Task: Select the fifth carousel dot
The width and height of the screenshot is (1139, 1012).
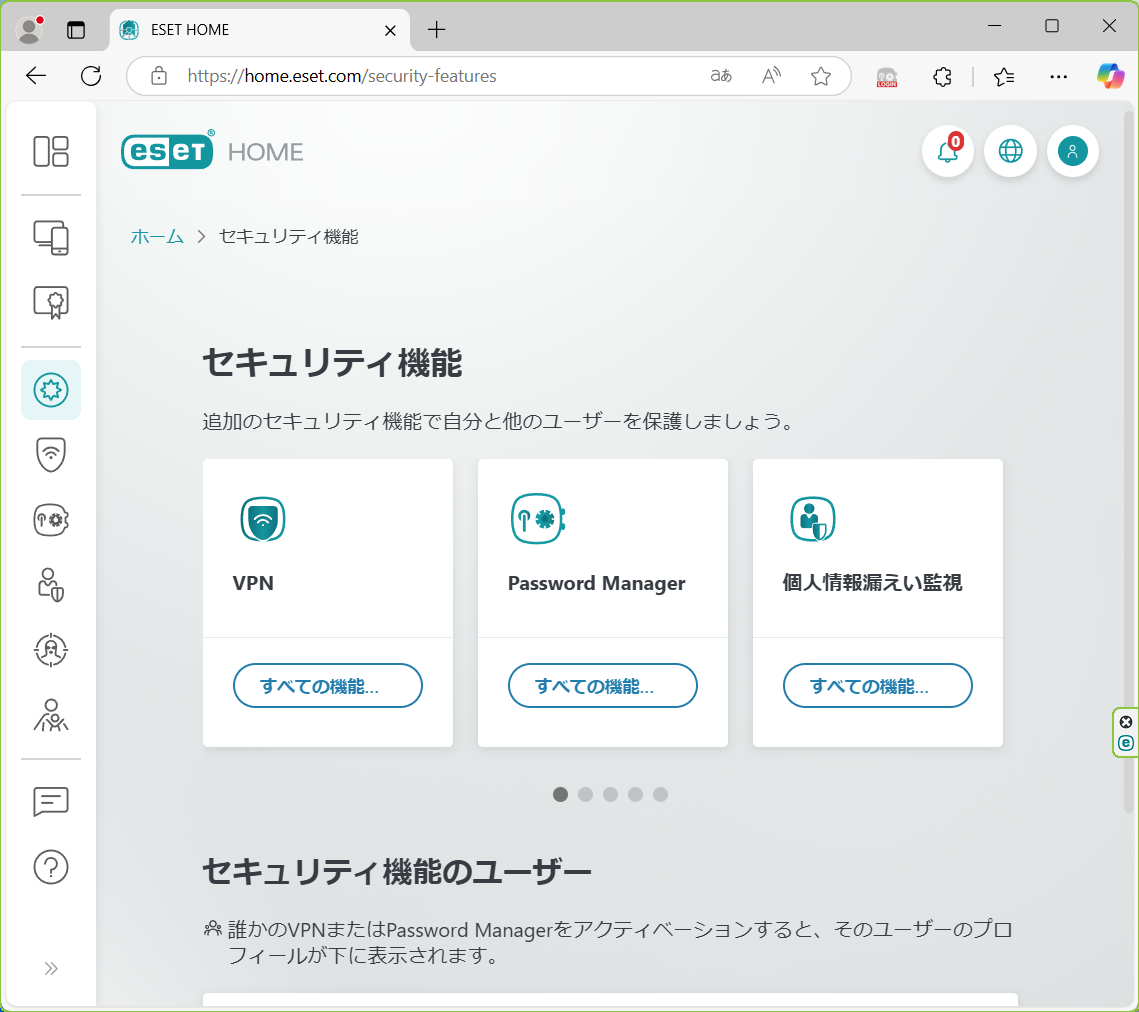Action: 660,794
